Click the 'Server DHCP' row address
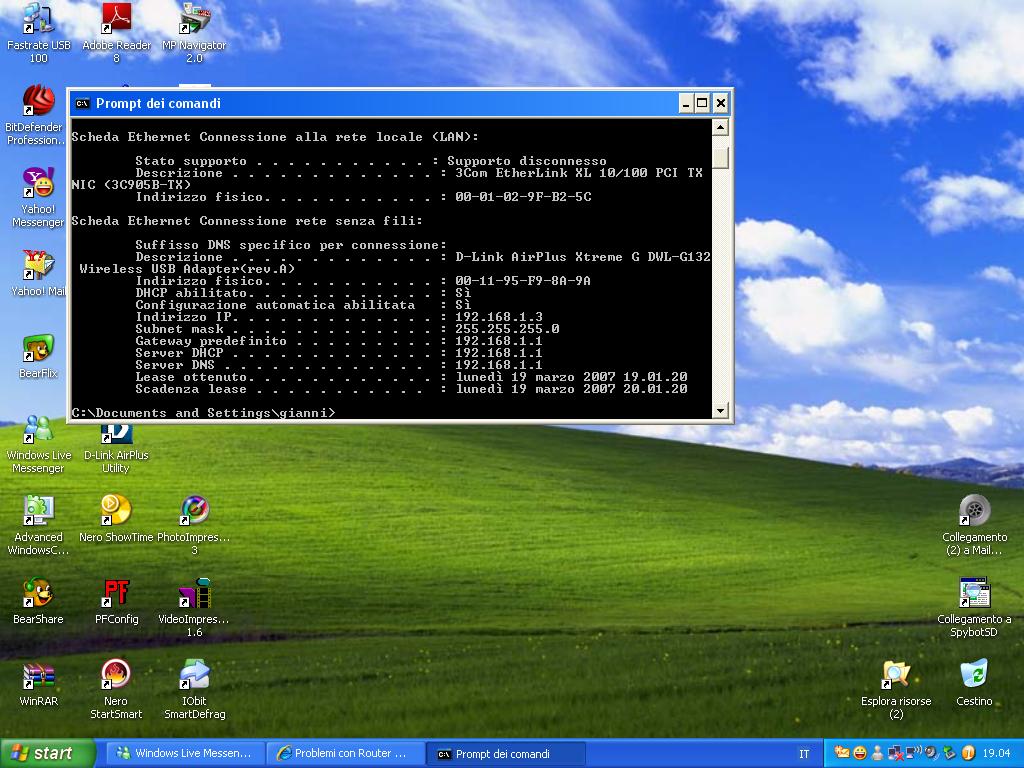 [499, 353]
